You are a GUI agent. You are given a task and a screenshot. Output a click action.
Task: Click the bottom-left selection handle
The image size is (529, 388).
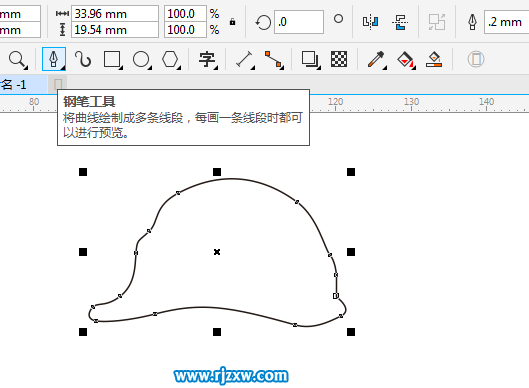click(x=83, y=332)
